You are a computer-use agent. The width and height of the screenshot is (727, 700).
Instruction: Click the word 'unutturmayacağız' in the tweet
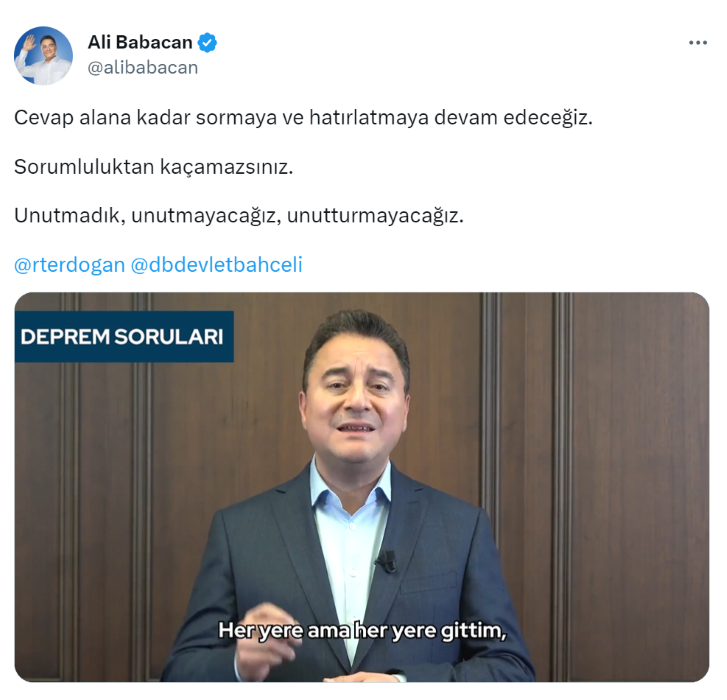[x=375, y=216]
